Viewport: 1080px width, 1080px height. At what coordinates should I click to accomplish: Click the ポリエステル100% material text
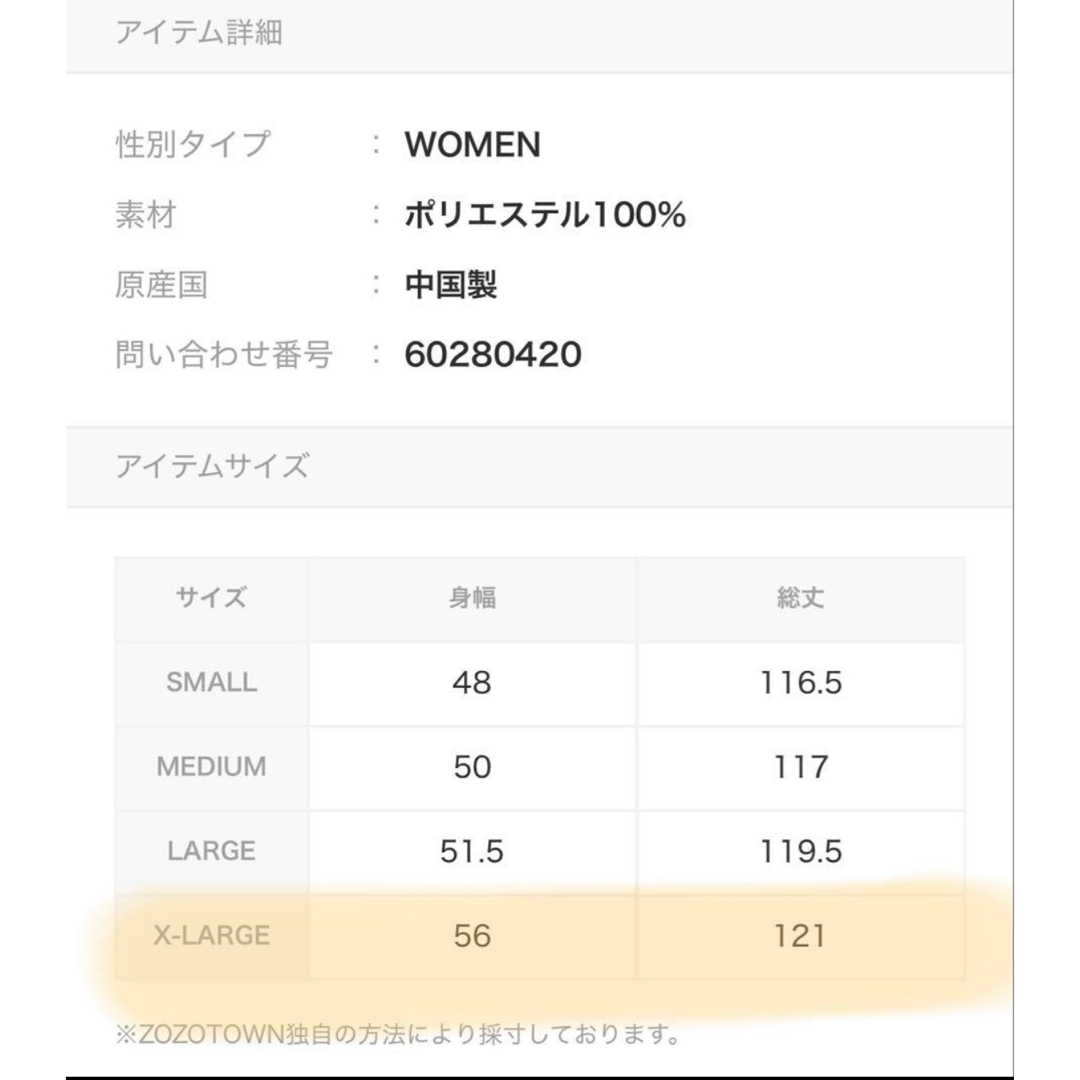pyautogui.click(x=545, y=215)
